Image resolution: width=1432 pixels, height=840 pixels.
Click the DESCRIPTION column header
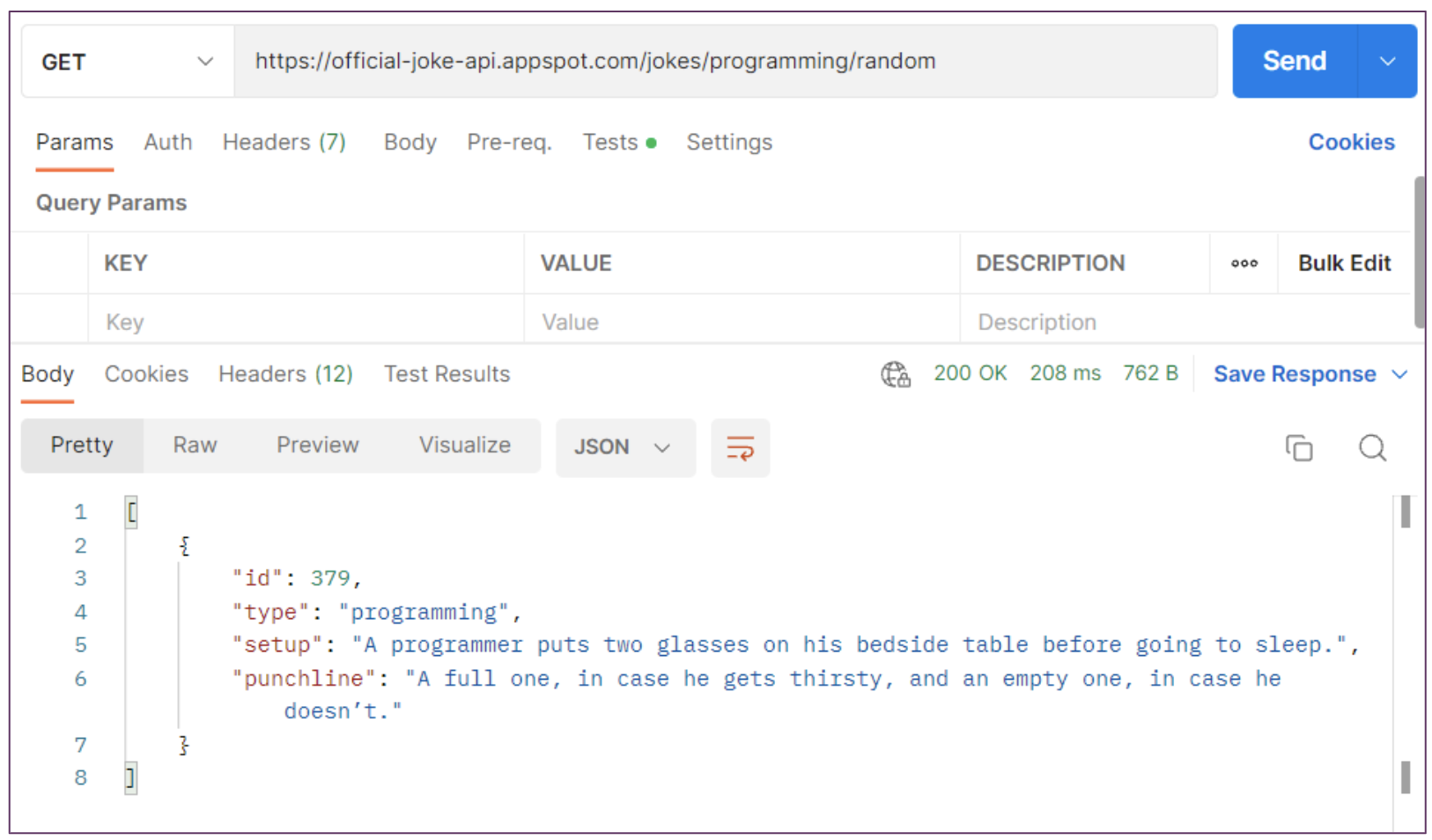(1050, 263)
